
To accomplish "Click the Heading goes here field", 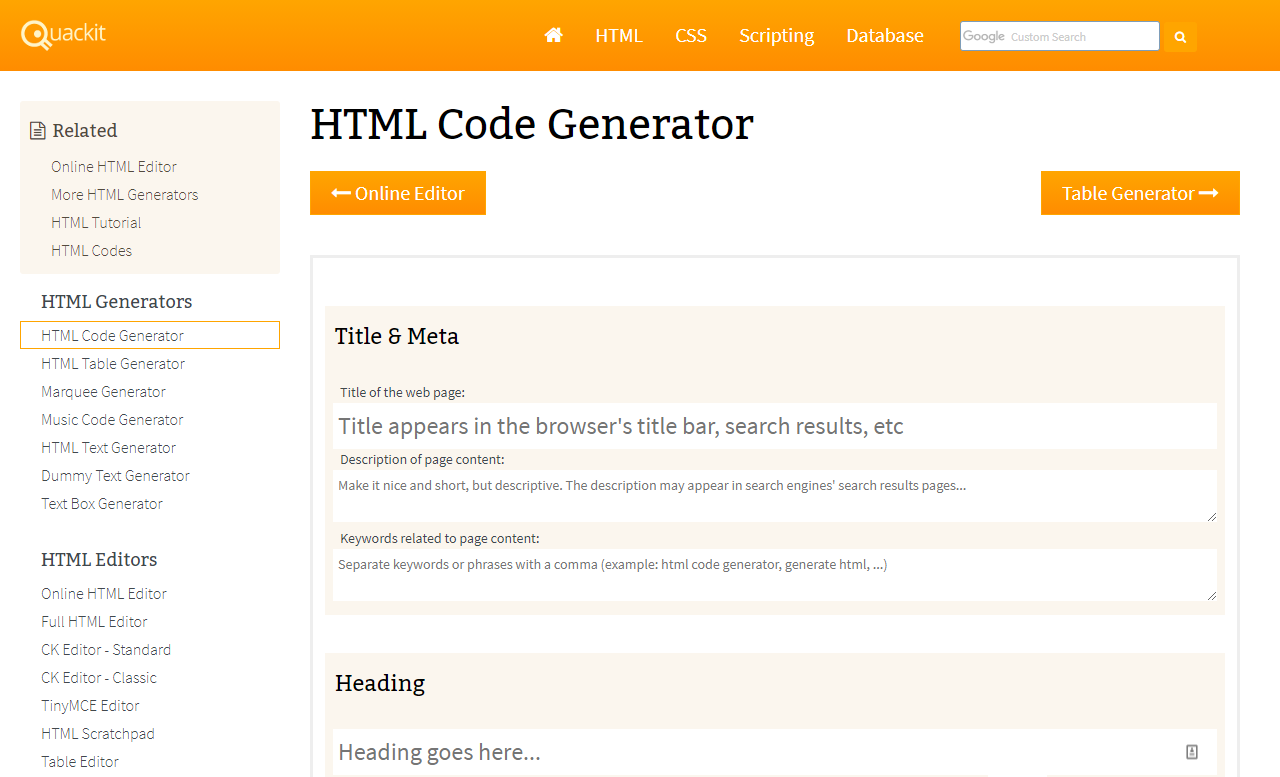I will (775, 752).
